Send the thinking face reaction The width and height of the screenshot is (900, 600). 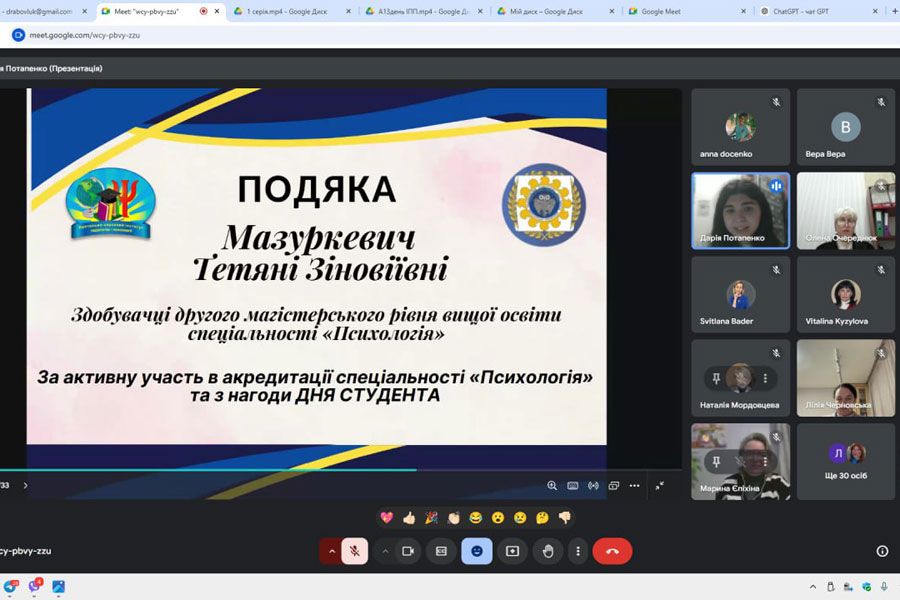(x=542, y=518)
